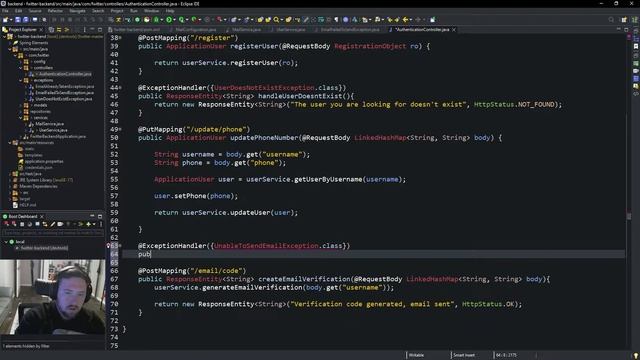The image size is (640, 360).
Task: Select MailService.java in Project Explorer
Action: (46, 124)
